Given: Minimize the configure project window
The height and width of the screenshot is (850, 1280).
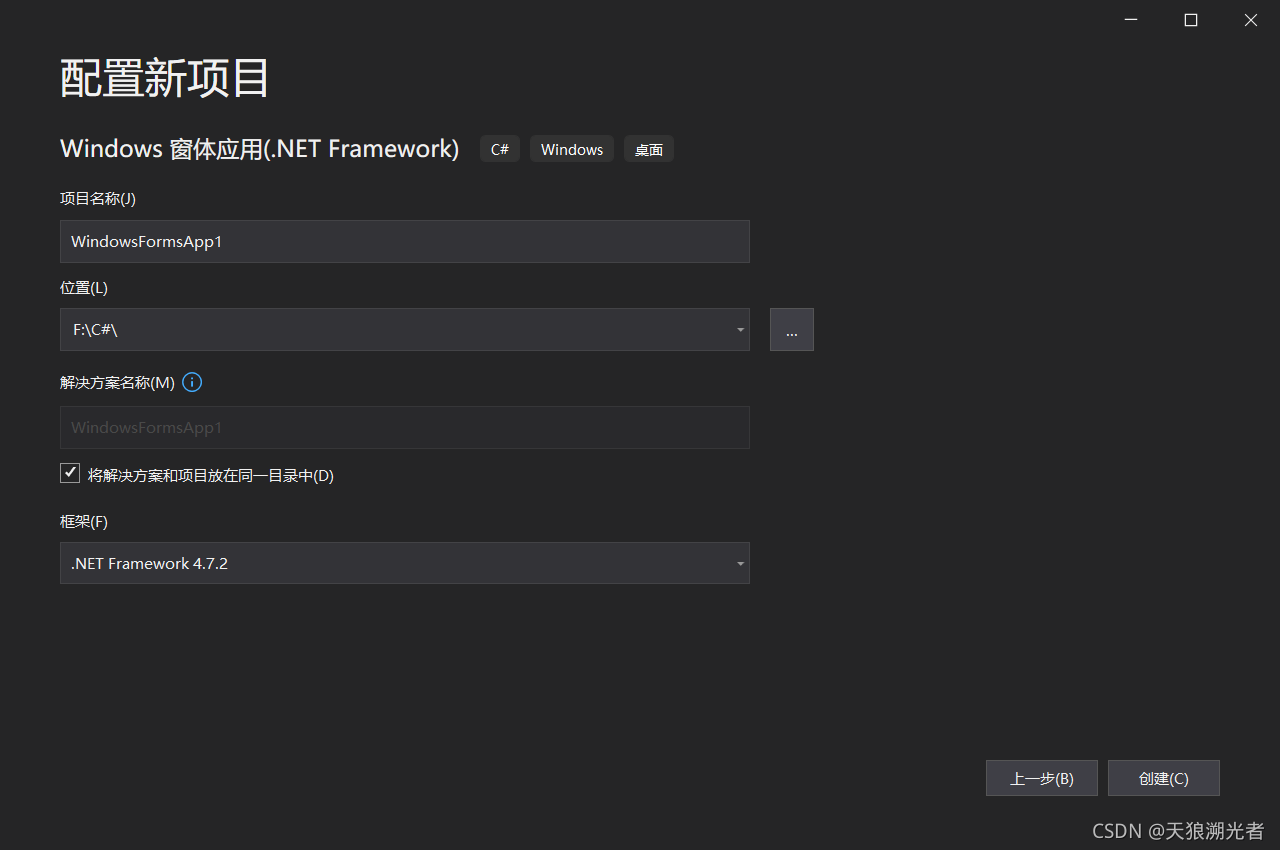Looking at the screenshot, I should pyautogui.click(x=1131, y=20).
